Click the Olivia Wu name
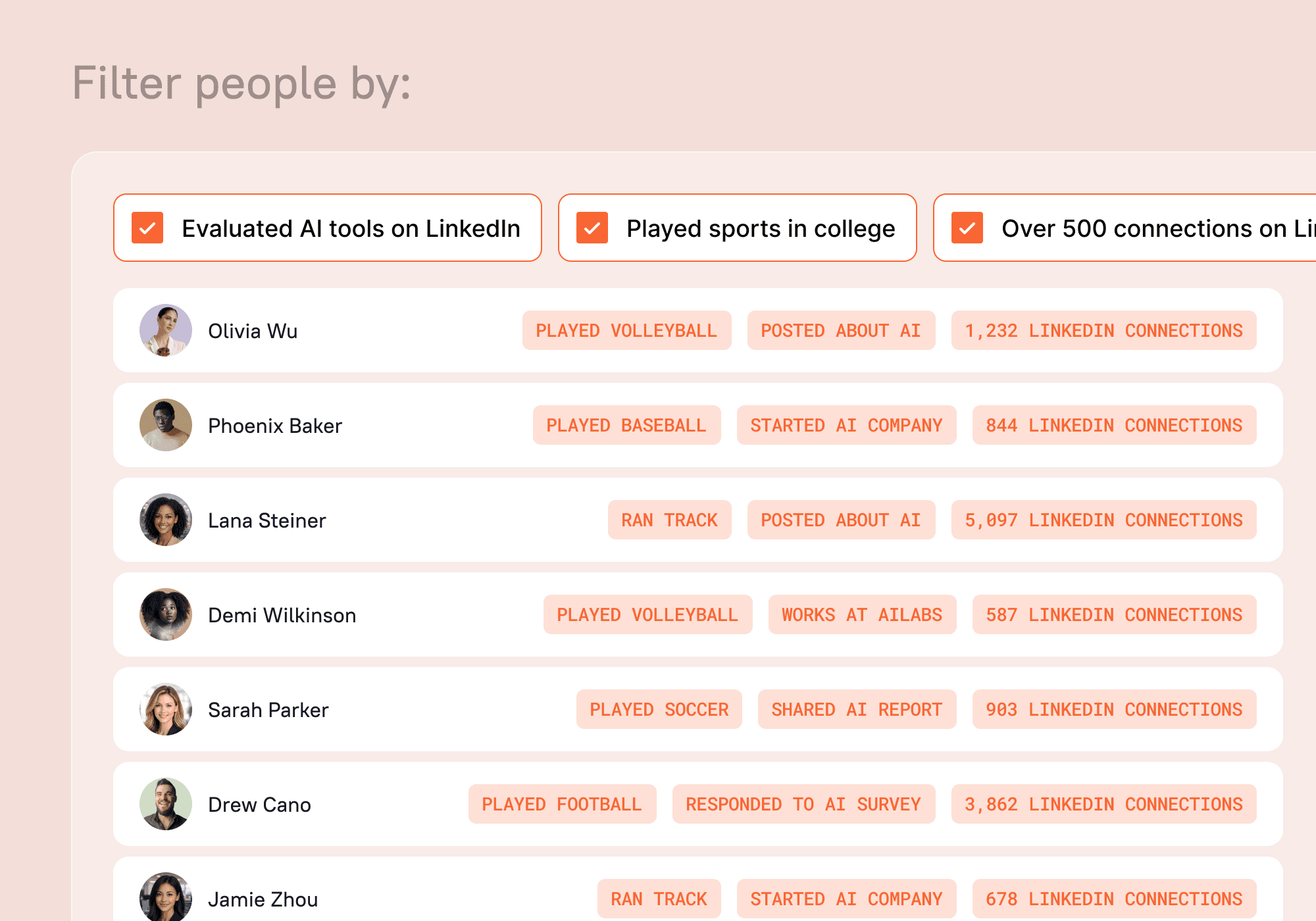 pyautogui.click(x=253, y=331)
